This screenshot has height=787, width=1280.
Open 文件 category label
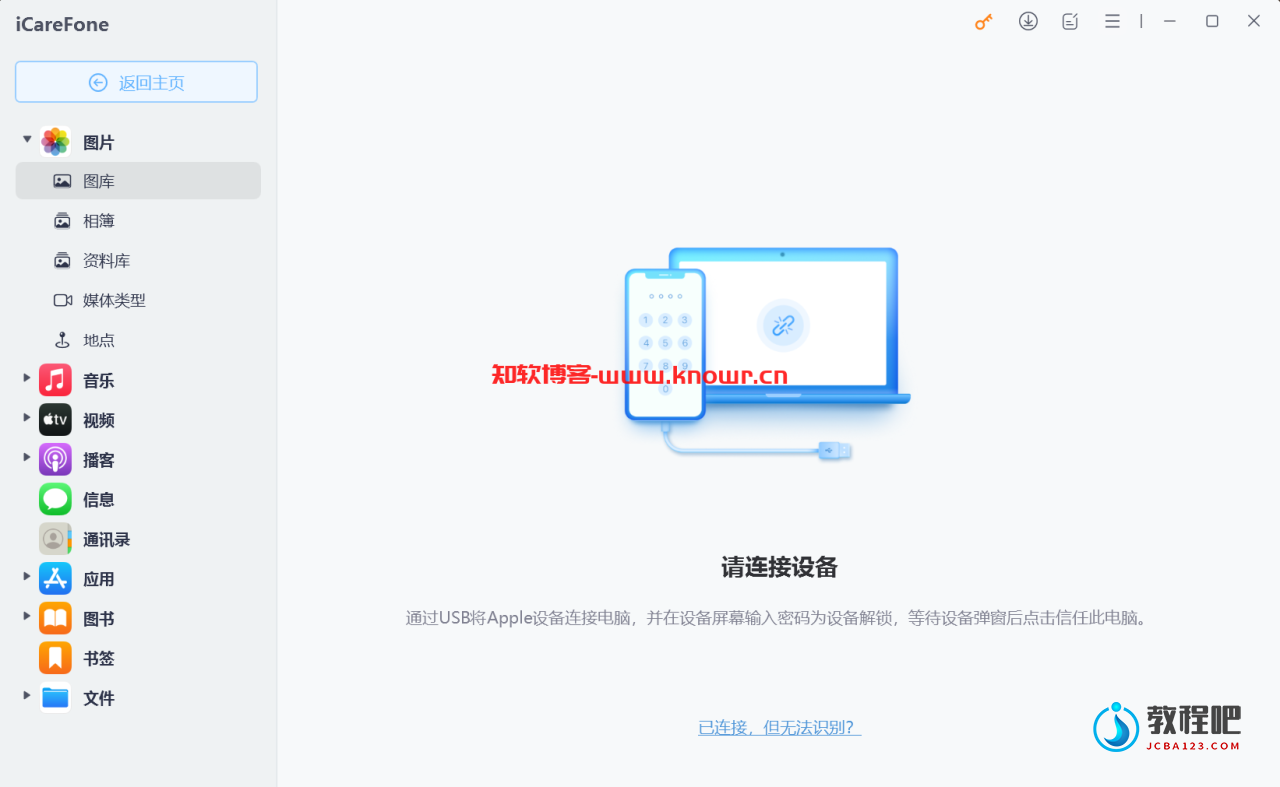(99, 699)
